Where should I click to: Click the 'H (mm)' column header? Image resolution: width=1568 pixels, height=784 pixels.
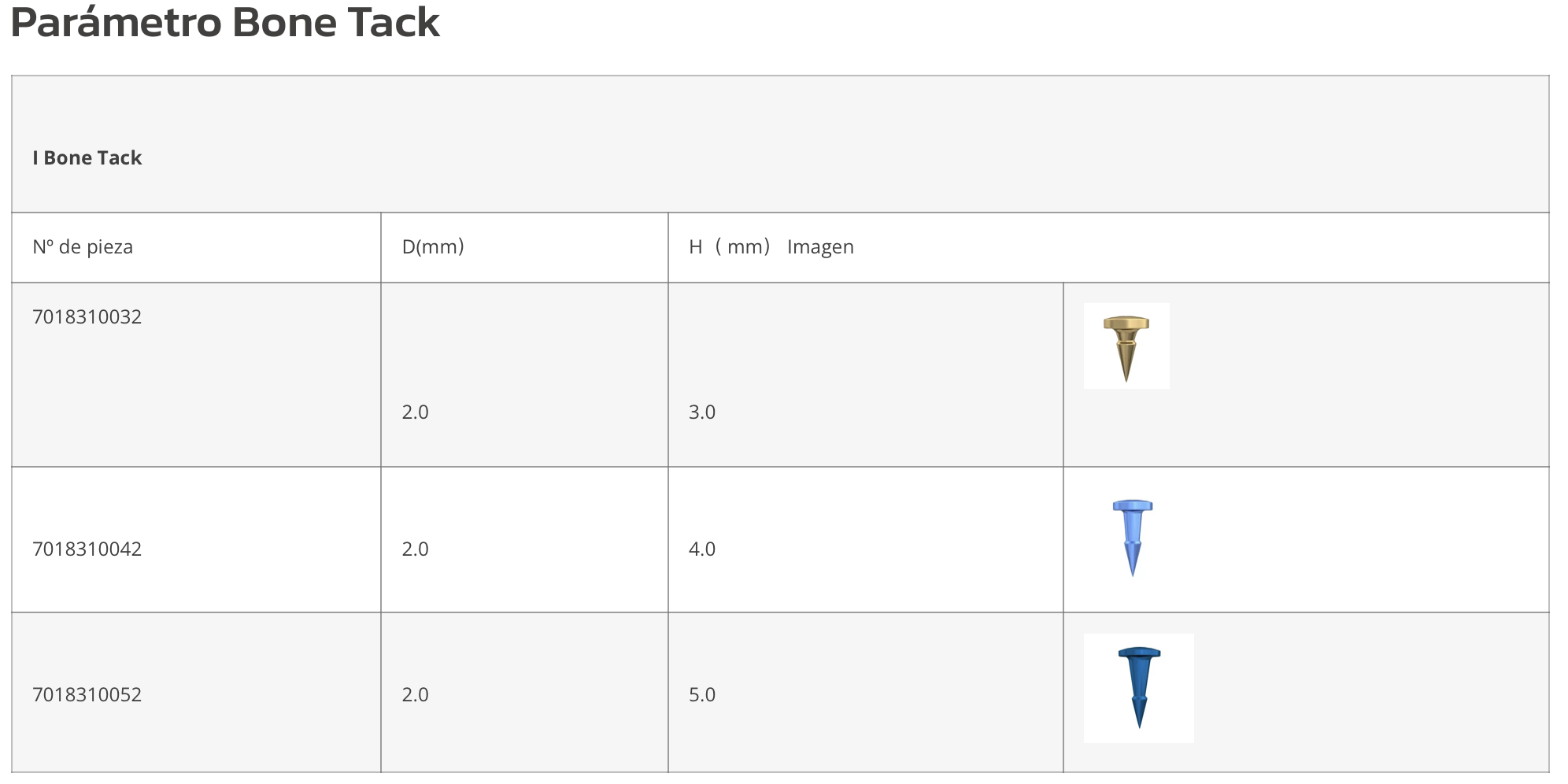[x=730, y=247]
